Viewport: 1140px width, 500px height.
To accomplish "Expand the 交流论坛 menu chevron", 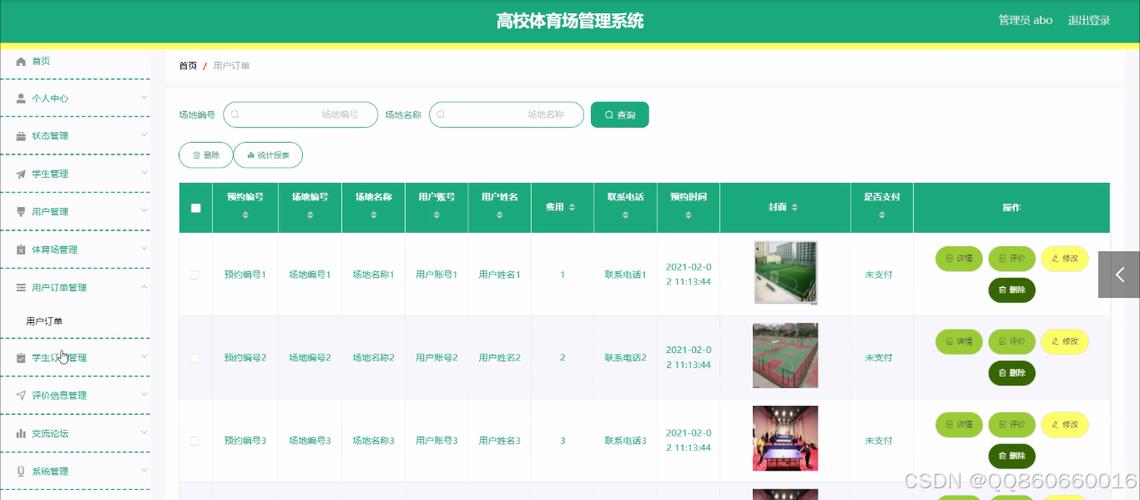I will coord(144,432).
